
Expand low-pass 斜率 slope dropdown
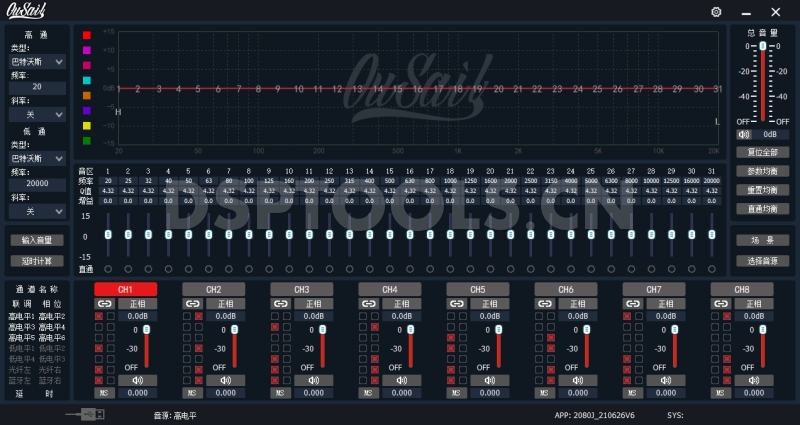click(x=37, y=211)
